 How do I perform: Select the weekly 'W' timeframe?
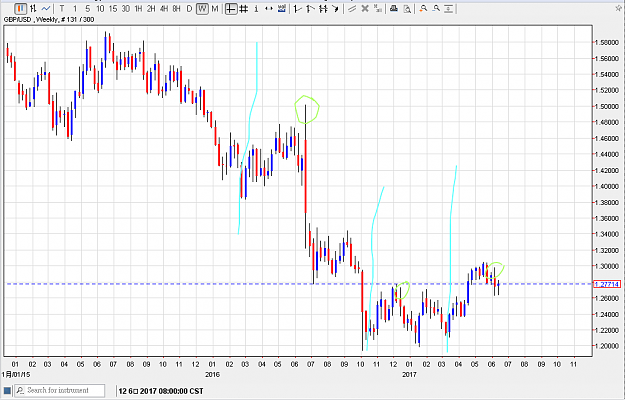point(202,8)
